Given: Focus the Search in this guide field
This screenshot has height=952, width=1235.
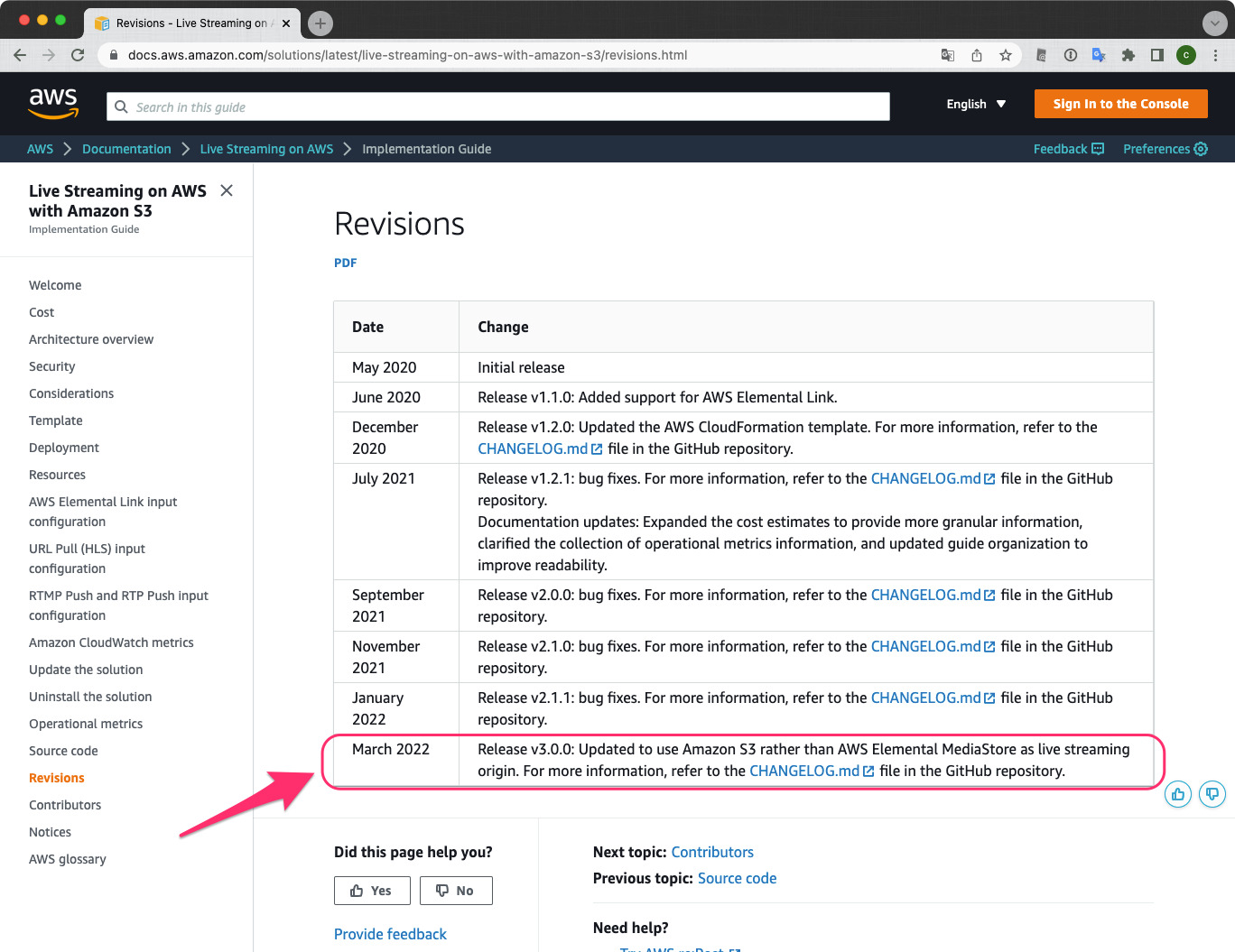Looking at the screenshot, I should click(498, 106).
